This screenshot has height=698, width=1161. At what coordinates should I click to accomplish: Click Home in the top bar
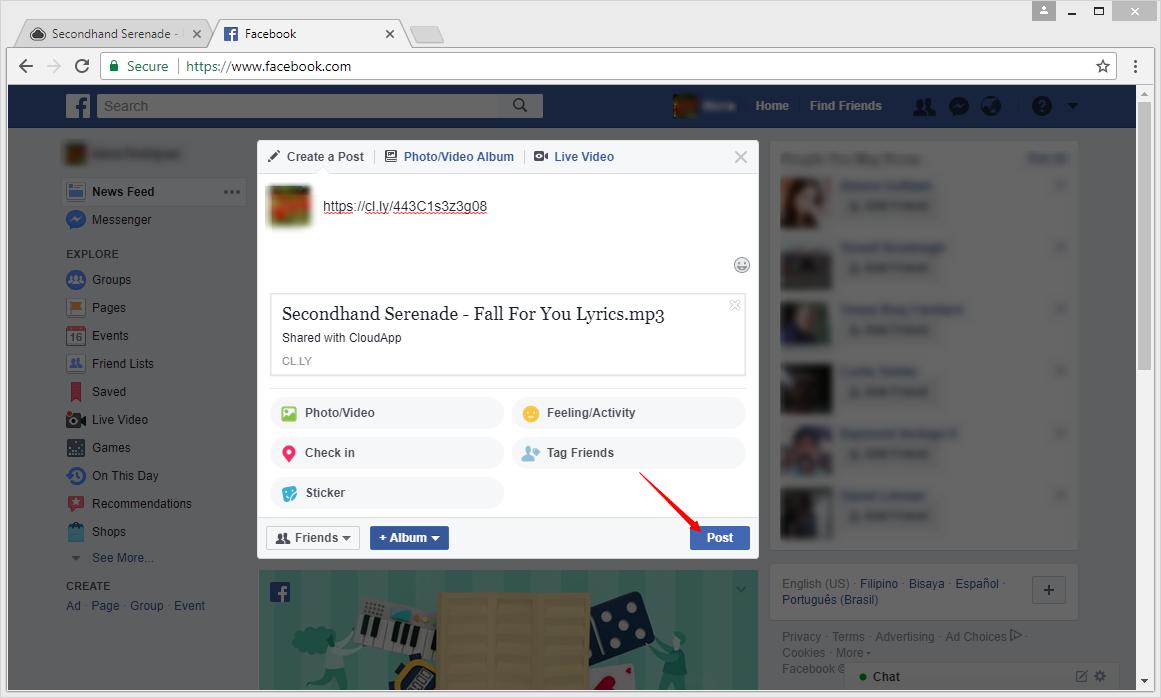(x=772, y=106)
